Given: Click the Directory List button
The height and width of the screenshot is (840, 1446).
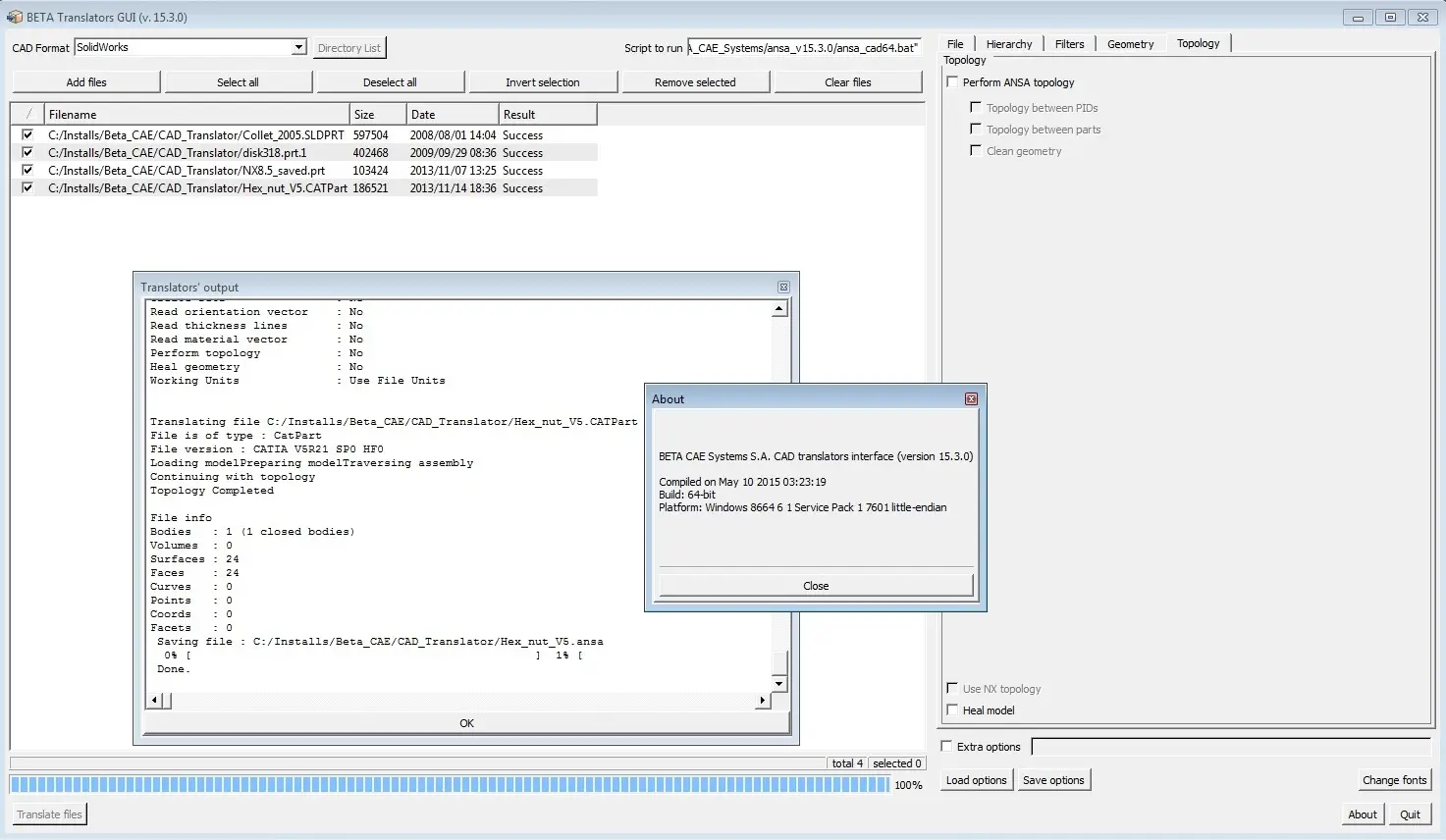Looking at the screenshot, I should point(349,48).
